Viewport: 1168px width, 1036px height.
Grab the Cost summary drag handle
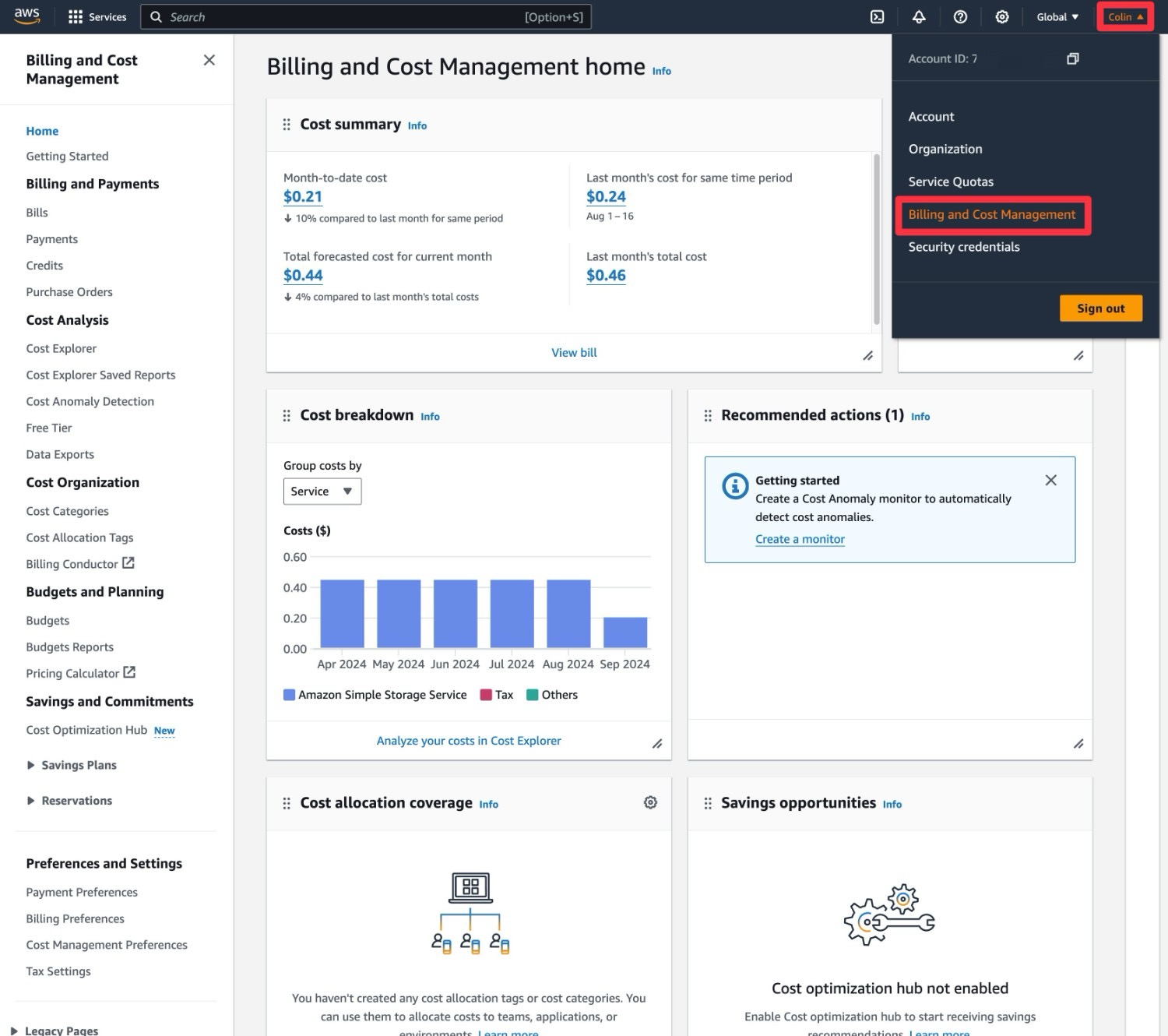287,125
